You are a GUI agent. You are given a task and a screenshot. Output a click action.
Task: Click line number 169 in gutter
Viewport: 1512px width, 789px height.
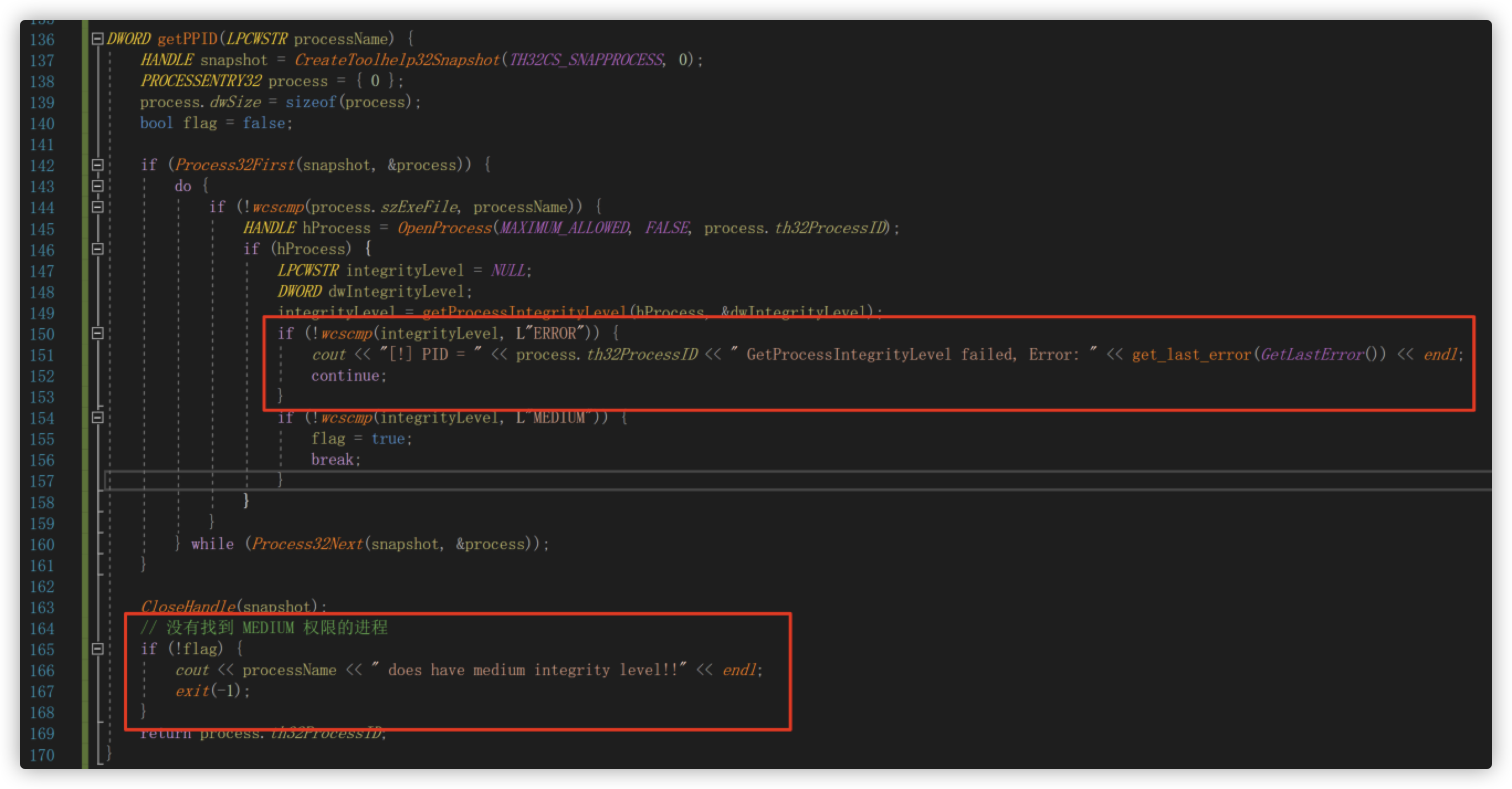(x=42, y=734)
